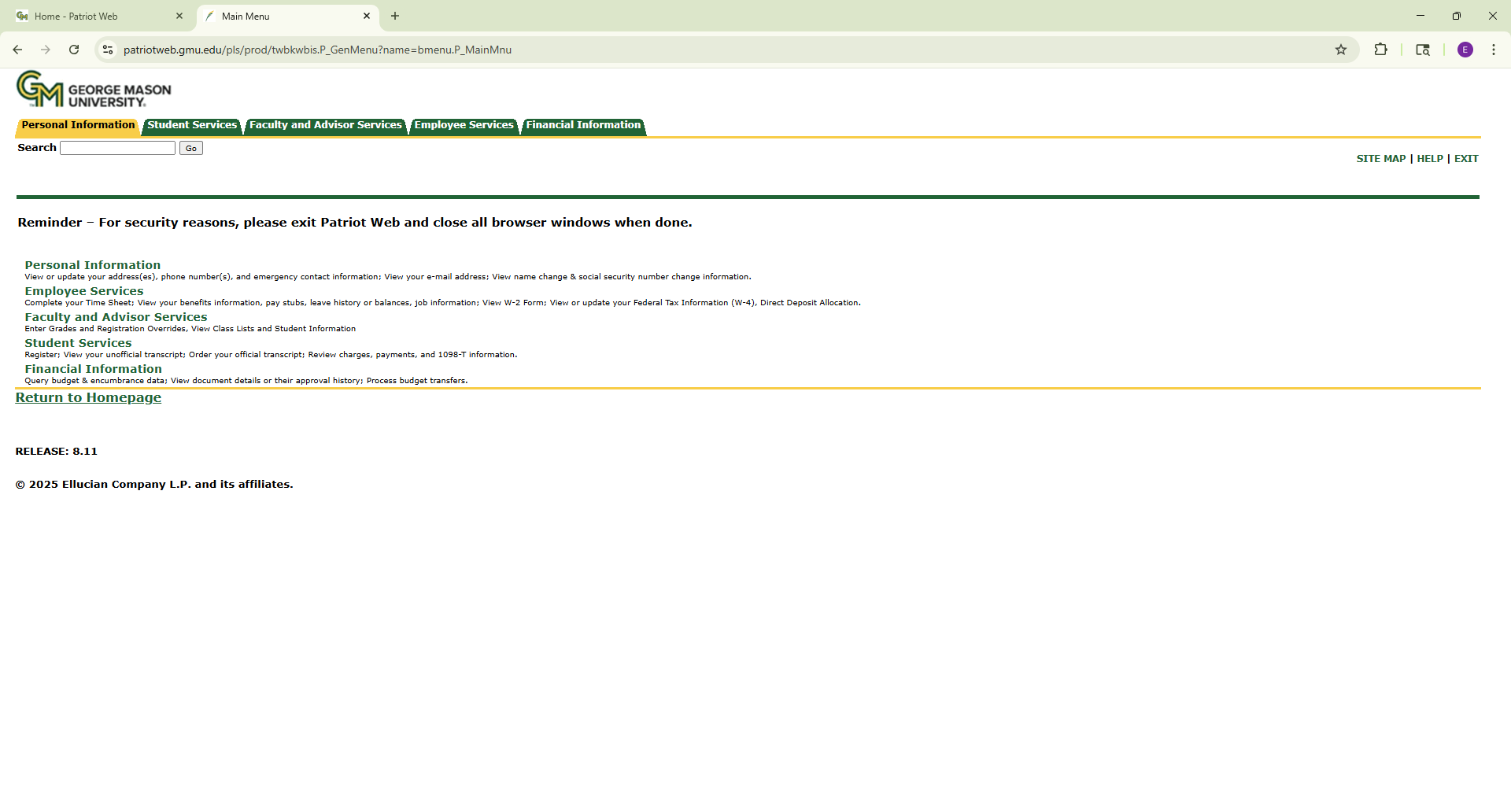The height and width of the screenshot is (812, 1511).
Task: Open the Student Services tab
Action: click(191, 126)
